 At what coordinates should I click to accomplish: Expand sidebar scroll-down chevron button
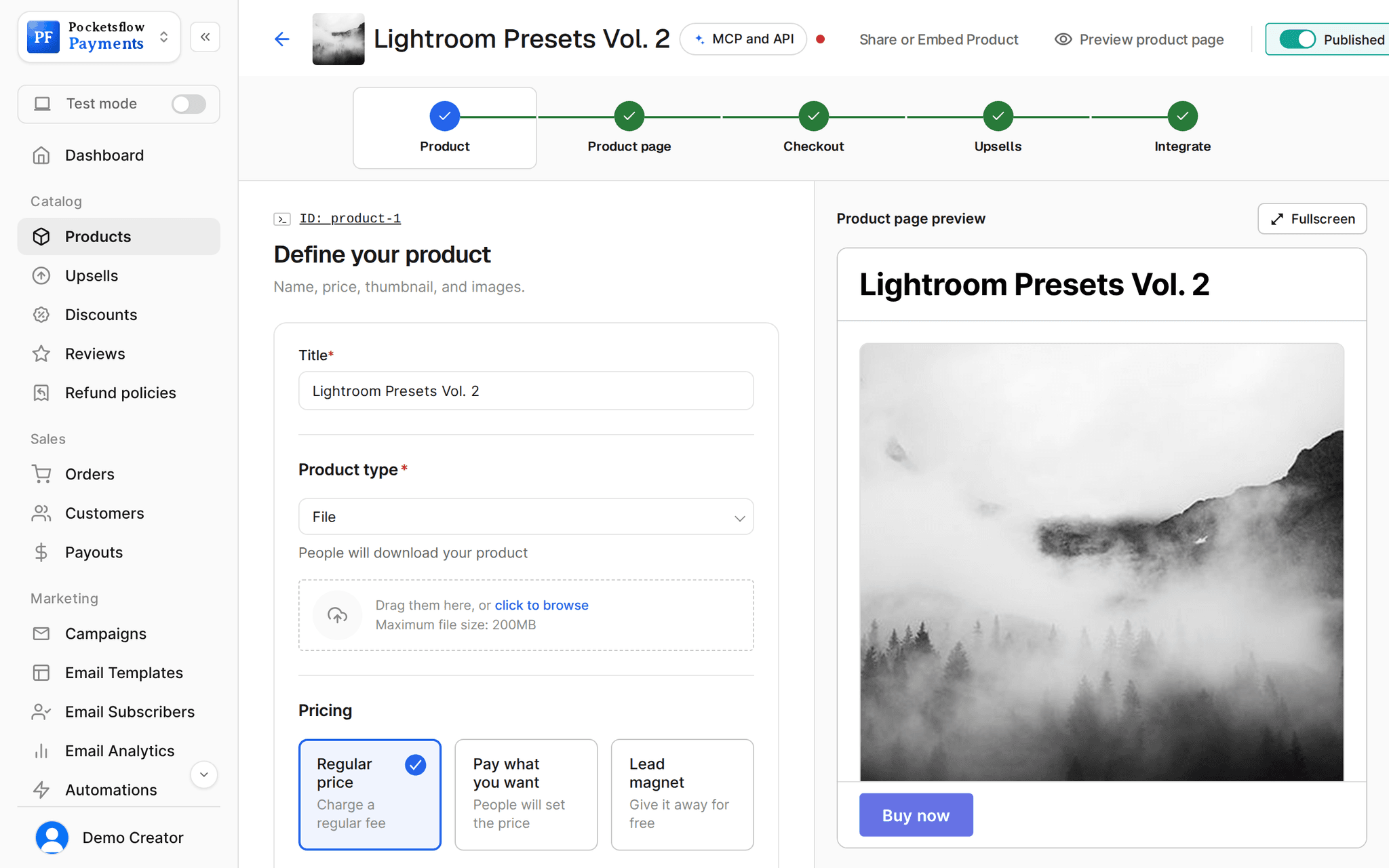[203, 774]
